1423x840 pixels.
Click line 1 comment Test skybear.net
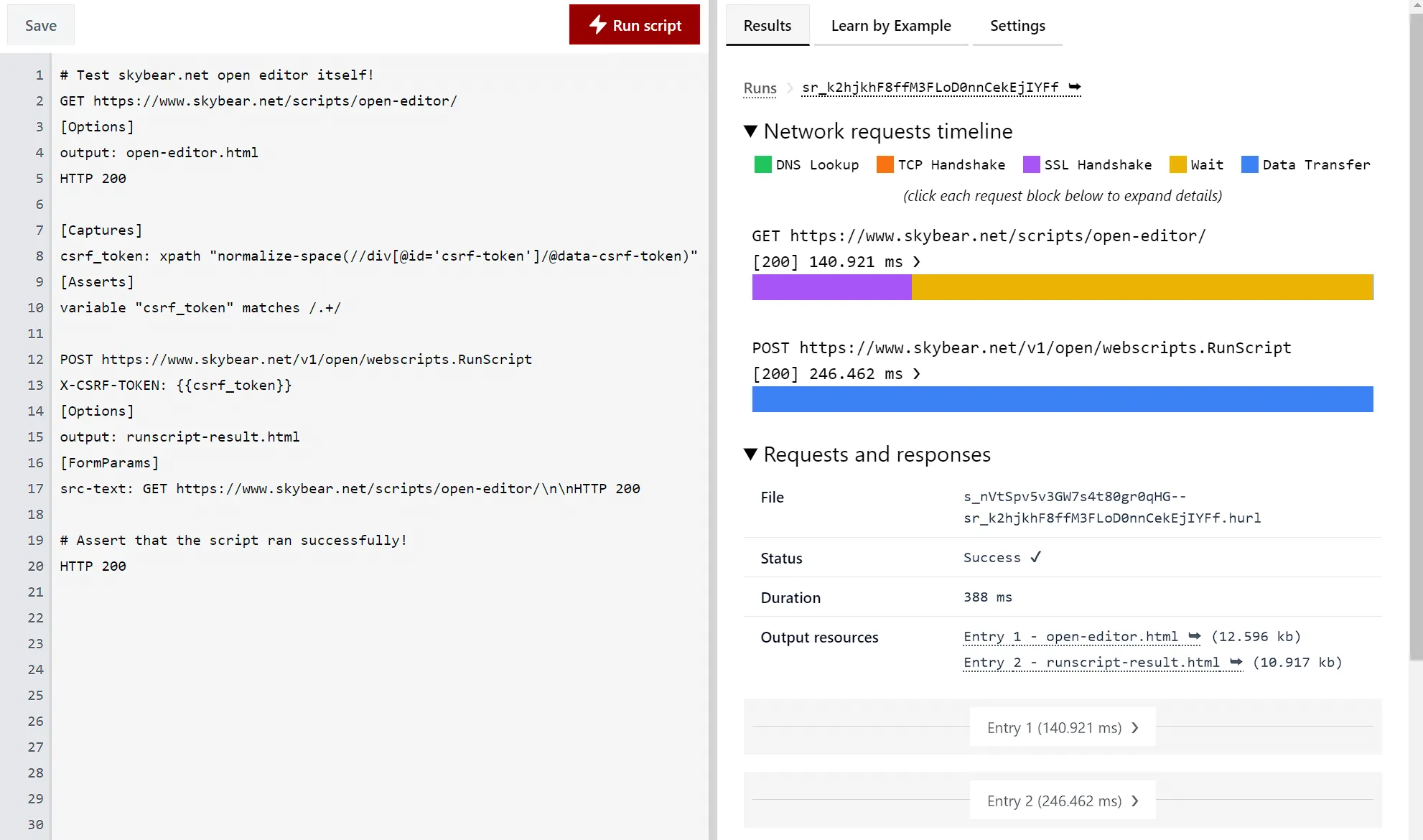tap(217, 75)
